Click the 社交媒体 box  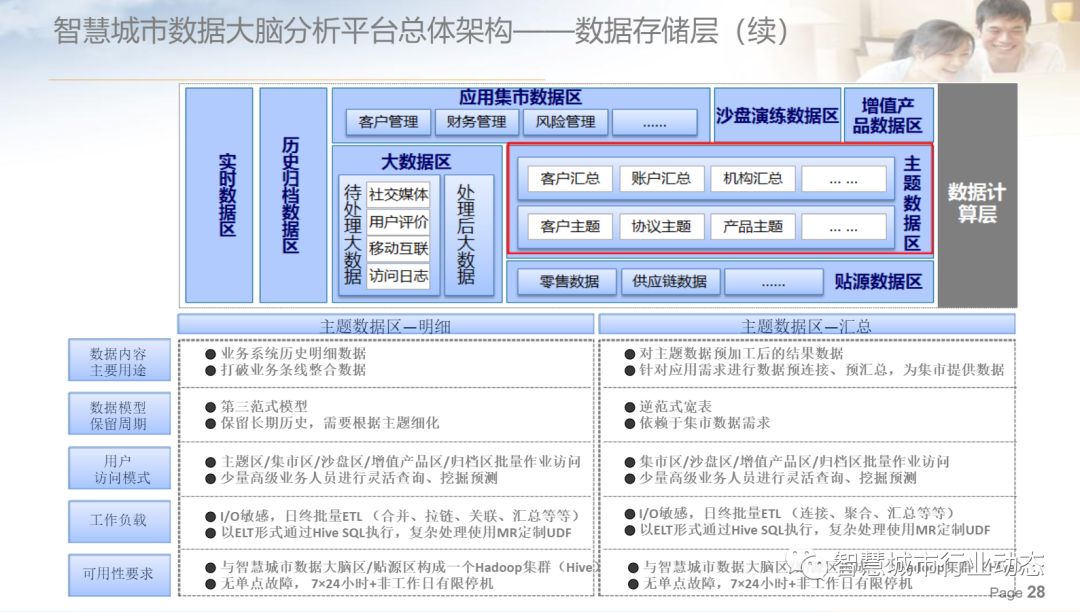tap(398, 195)
